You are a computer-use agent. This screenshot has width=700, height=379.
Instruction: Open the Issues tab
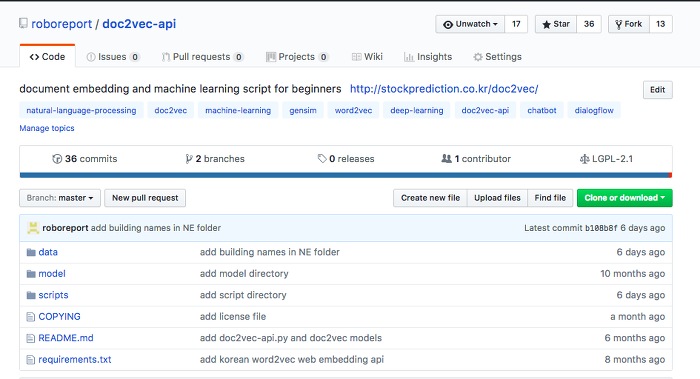[113, 57]
